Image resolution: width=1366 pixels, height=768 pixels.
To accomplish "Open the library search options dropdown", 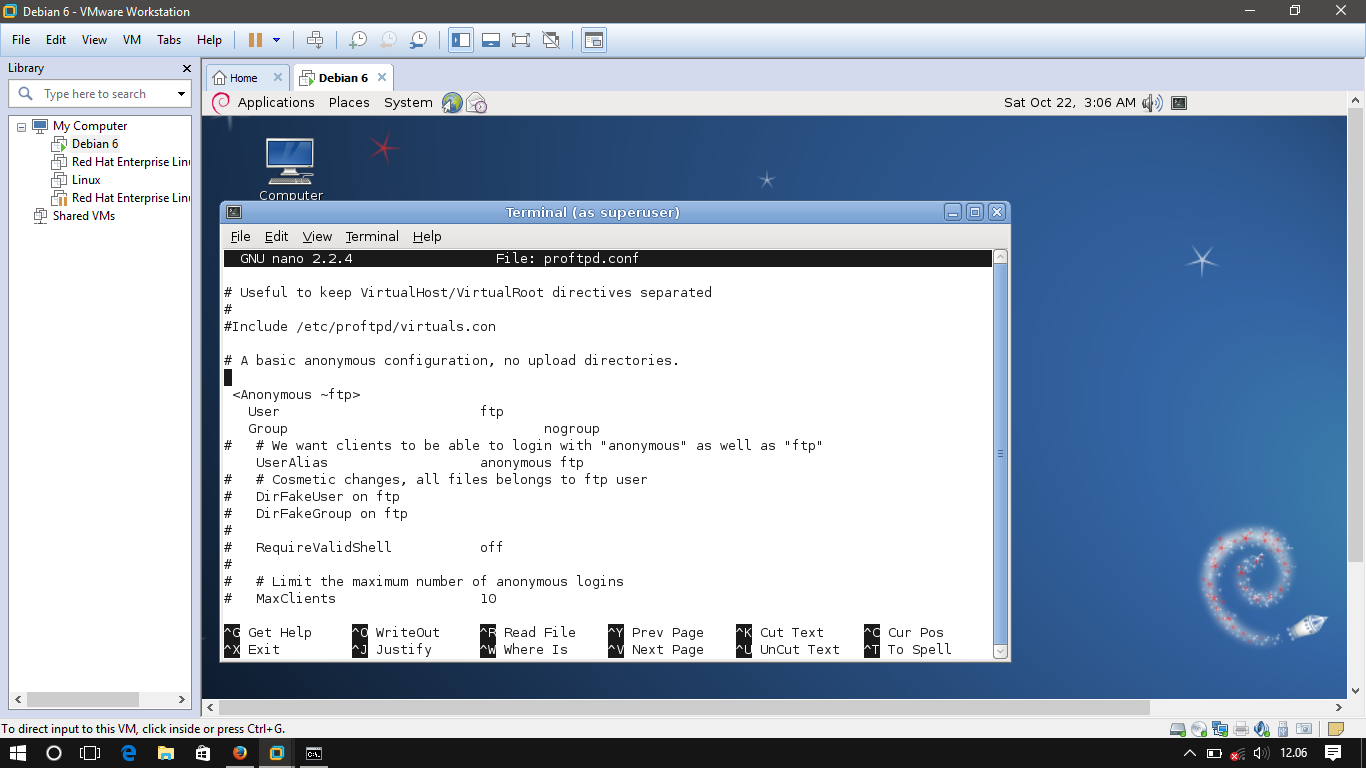I will click(x=181, y=94).
